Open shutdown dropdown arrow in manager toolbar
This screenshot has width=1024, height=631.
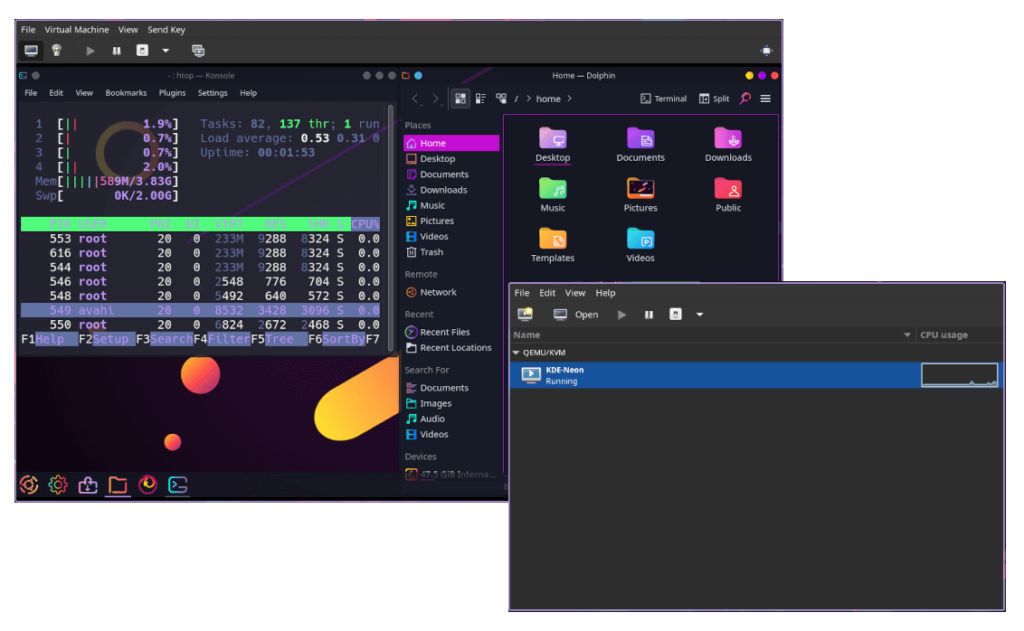click(699, 314)
